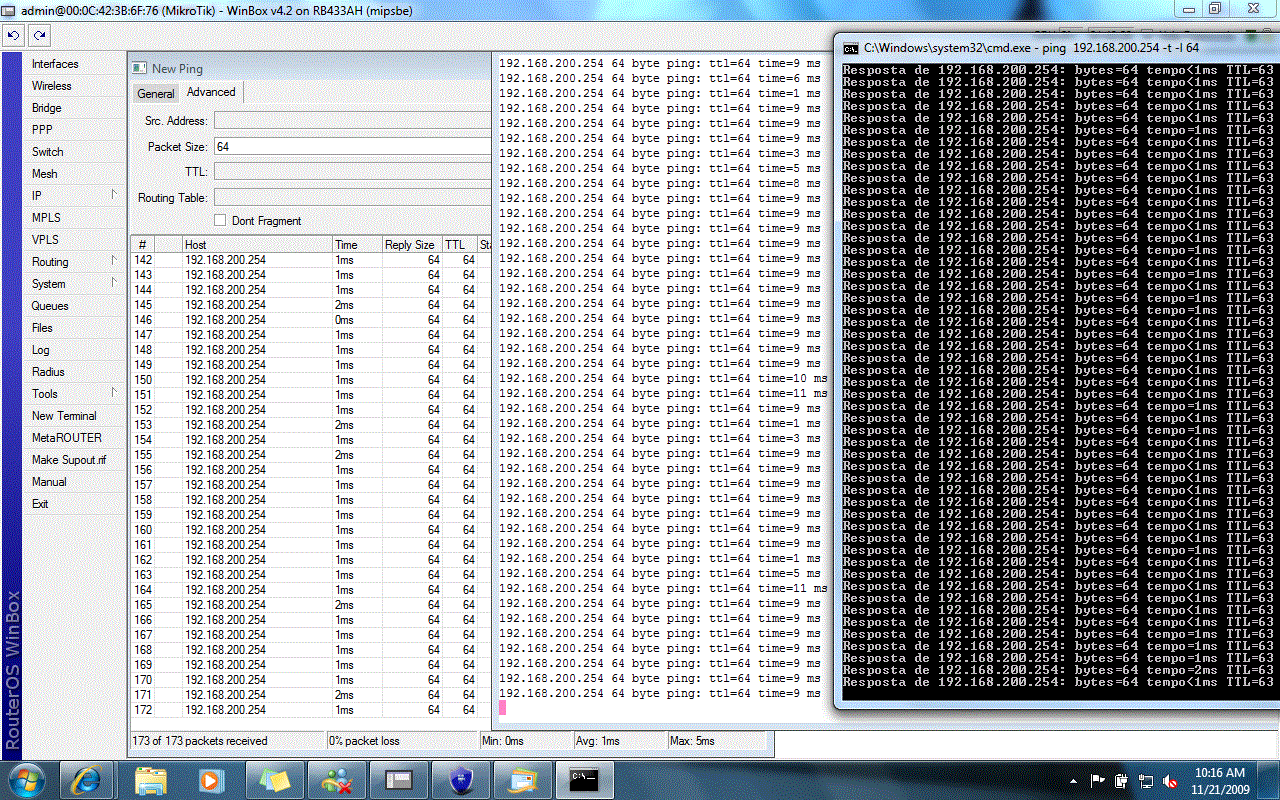Click the Packet Size field showing 64
The image size is (1280, 800).
[x=352, y=147]
